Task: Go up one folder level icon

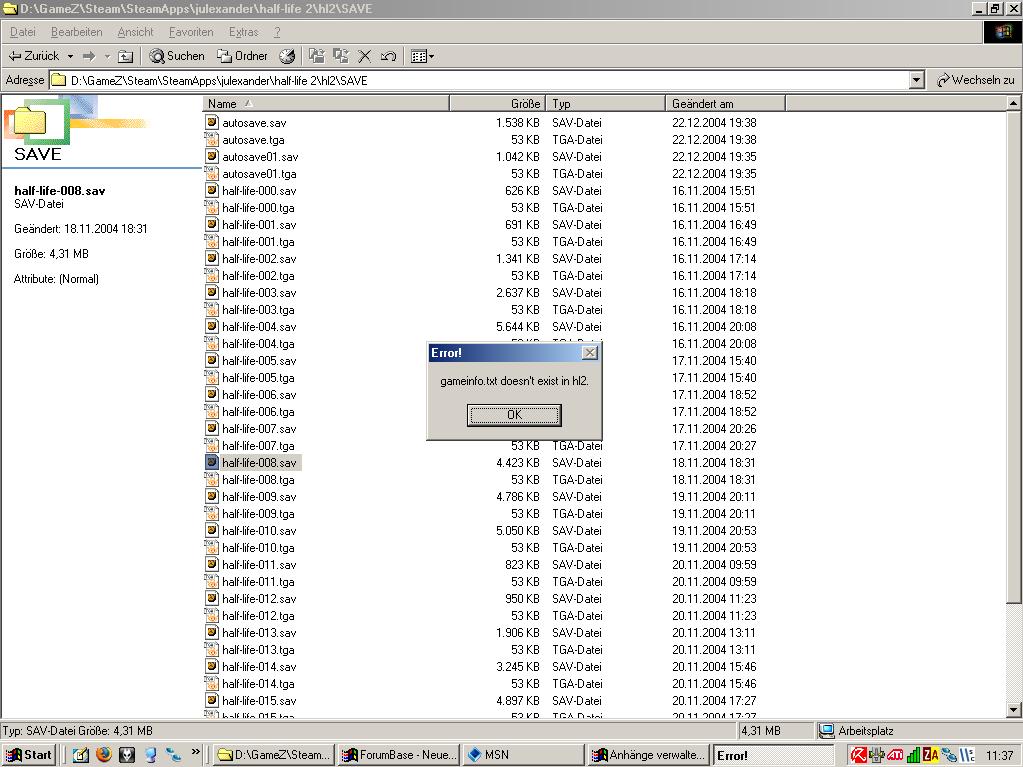Action: click(x=125, y=56)
